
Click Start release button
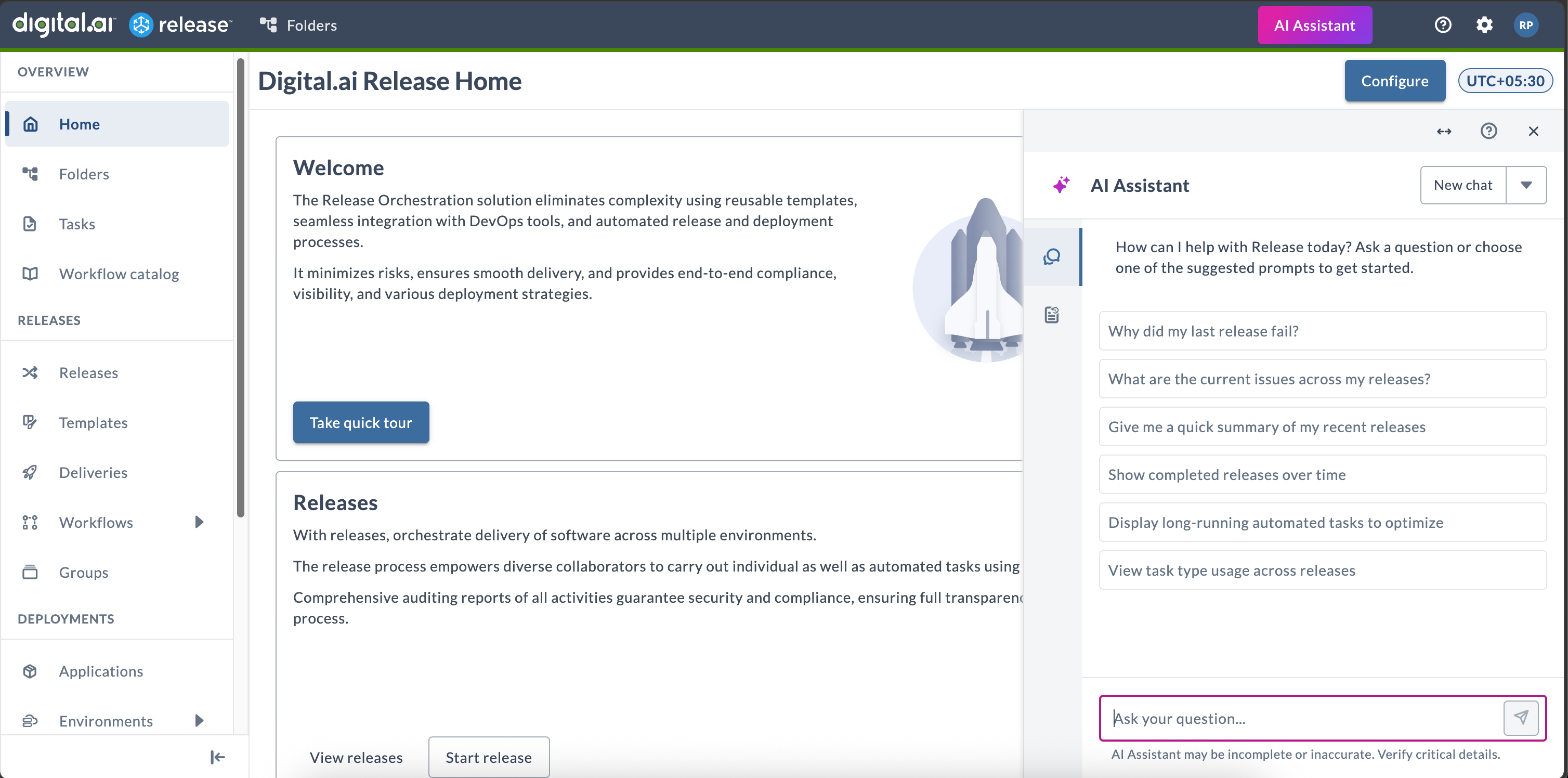tap(489, 757)
